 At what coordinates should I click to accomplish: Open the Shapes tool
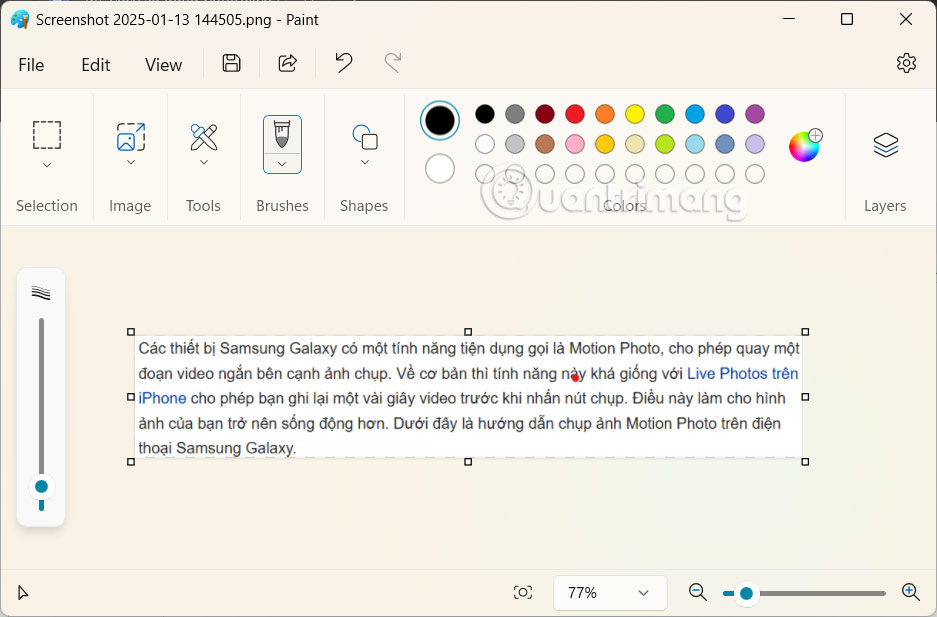[363, 135]
